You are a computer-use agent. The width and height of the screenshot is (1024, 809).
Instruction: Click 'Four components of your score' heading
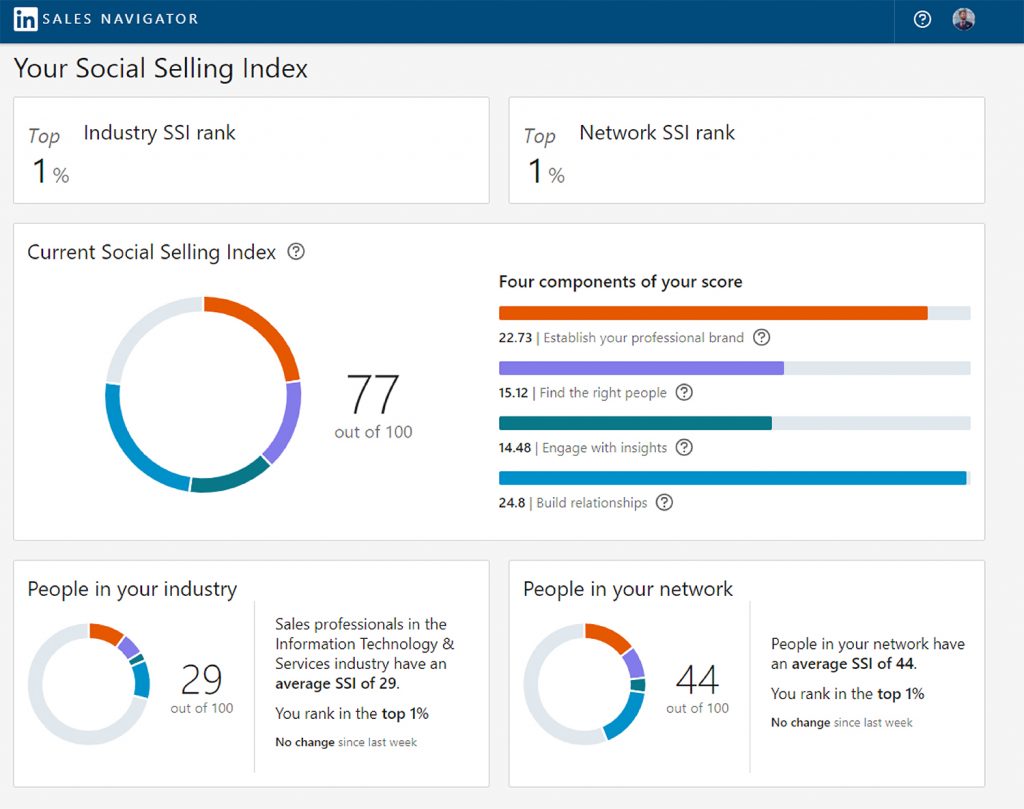(620, 282)
